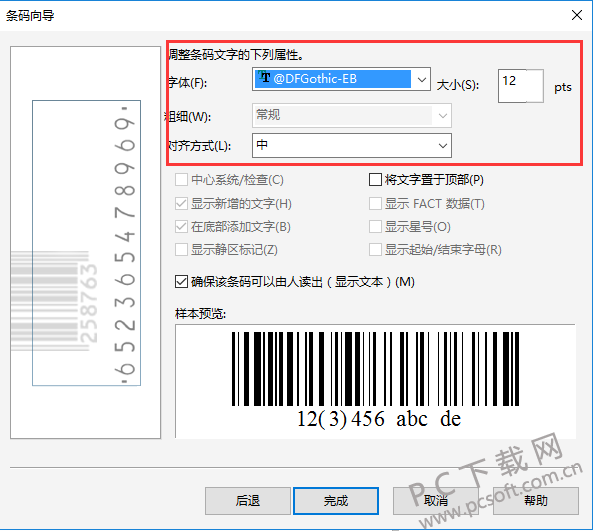Click the sample text '12(3)456 abc de'
Image resolution: width=595 pixels, height=531 pixels.
coord(379,419)
